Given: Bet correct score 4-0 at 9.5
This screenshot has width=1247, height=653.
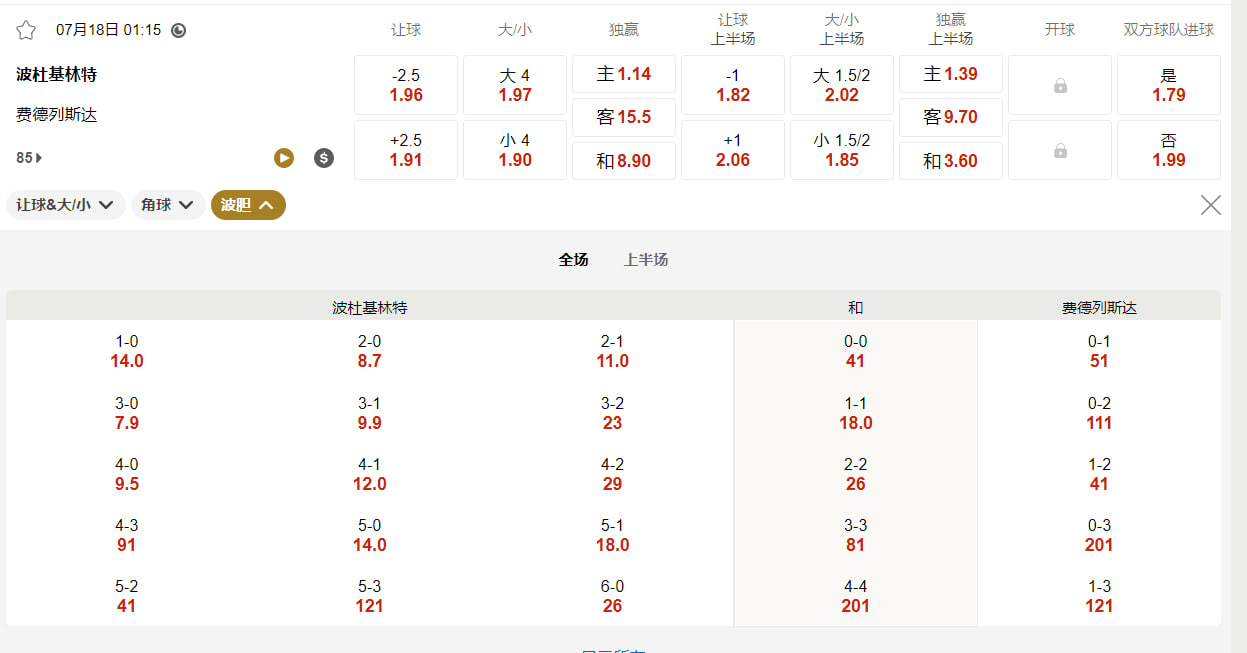Looking at the screenshot, I should pos(127,474).
